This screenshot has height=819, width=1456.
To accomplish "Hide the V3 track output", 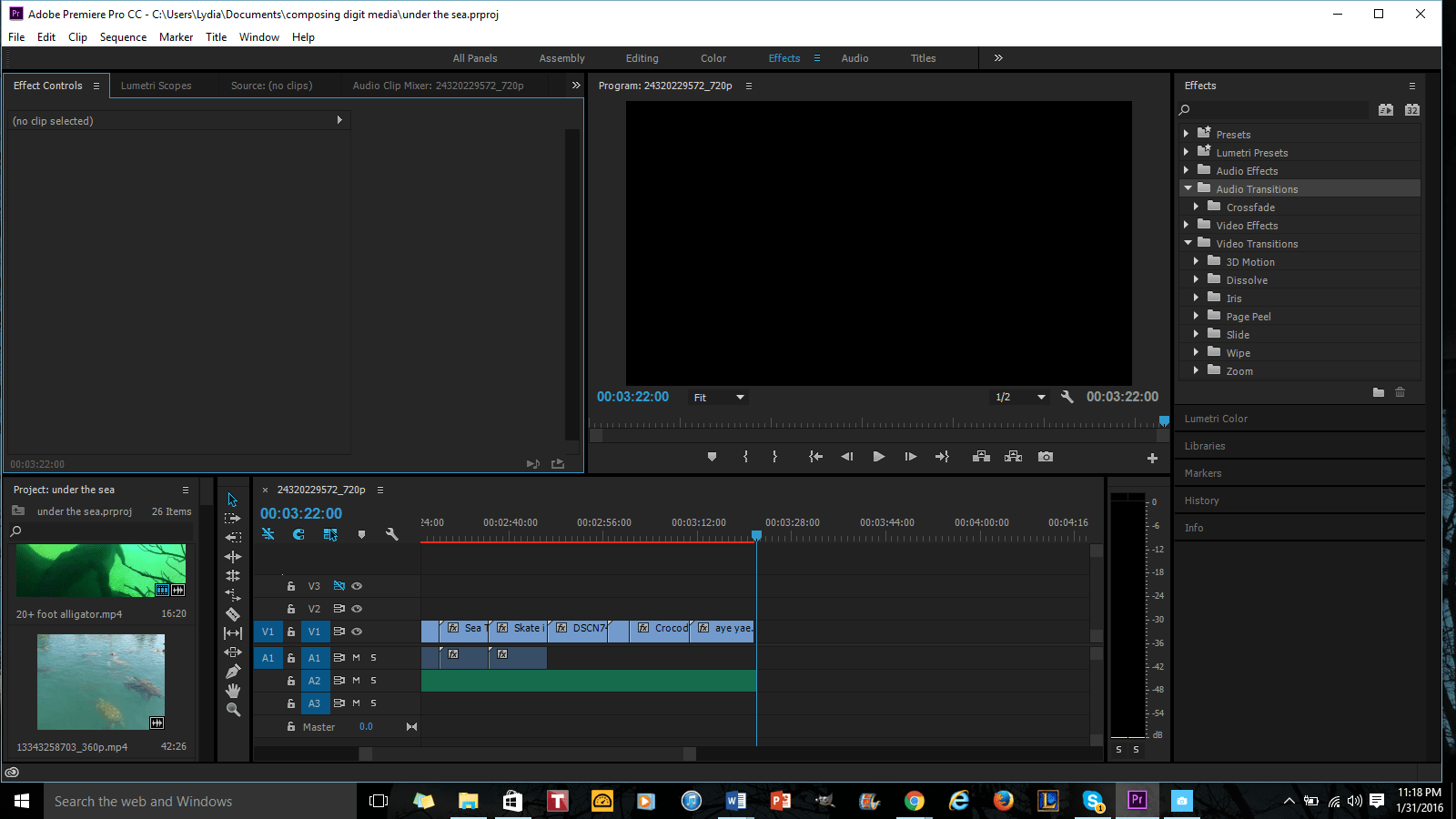I will click(x=357, y=586).
